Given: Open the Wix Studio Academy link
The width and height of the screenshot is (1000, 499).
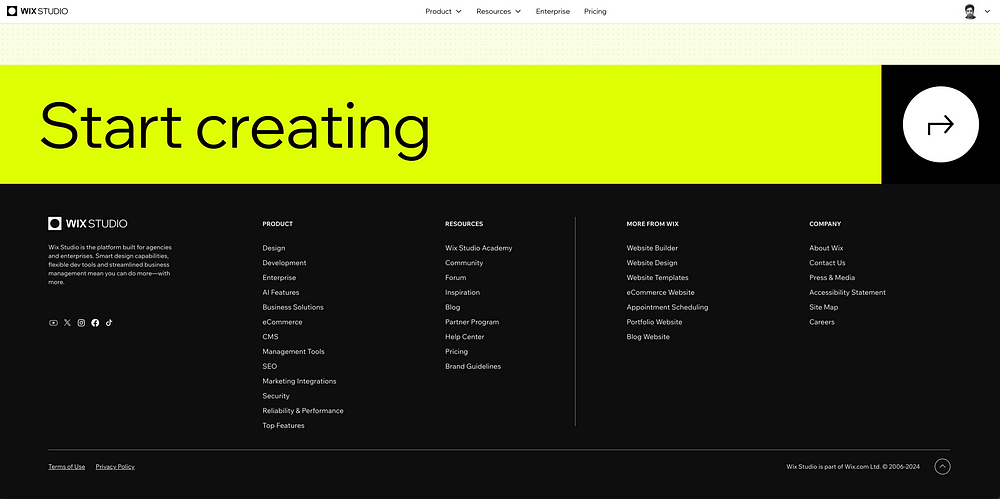Looking at the screenshot, I should (x=478, y=248).
